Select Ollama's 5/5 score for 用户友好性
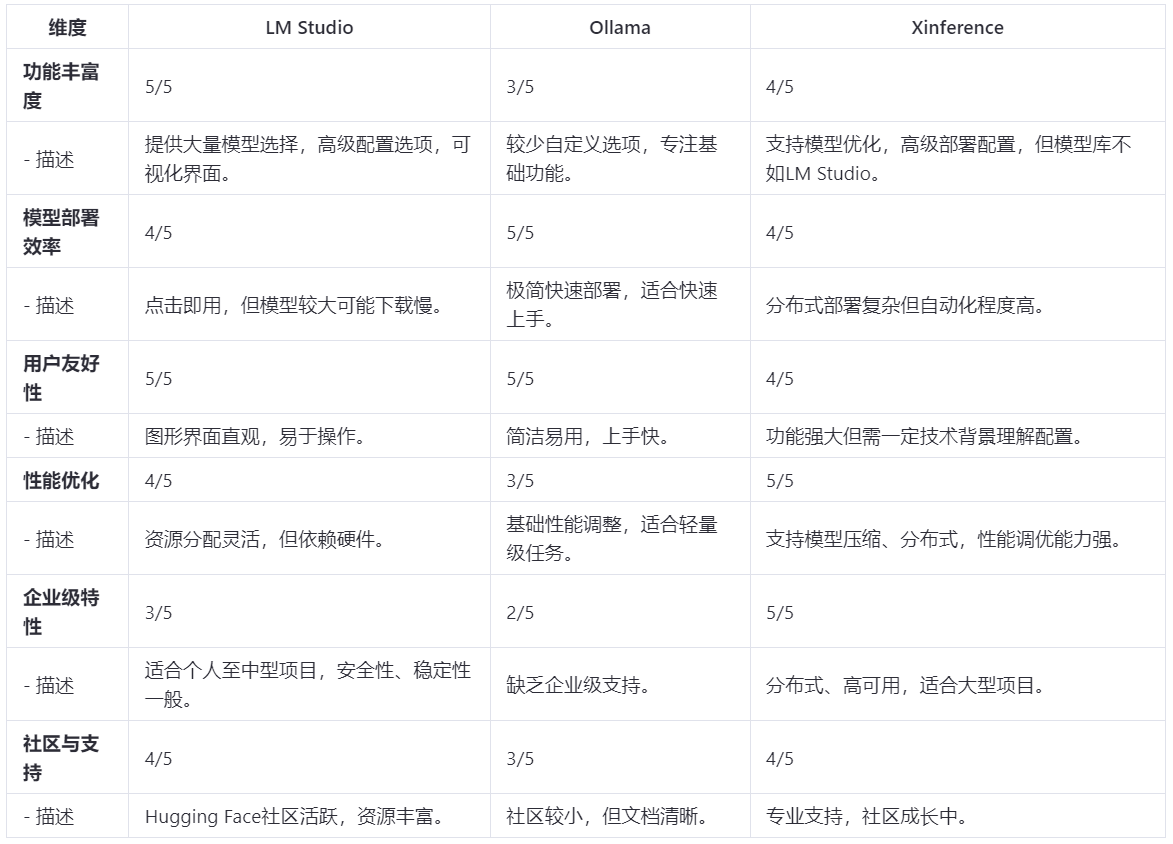Viewport: 1173px width, 844px height. [x=520, y=379]
